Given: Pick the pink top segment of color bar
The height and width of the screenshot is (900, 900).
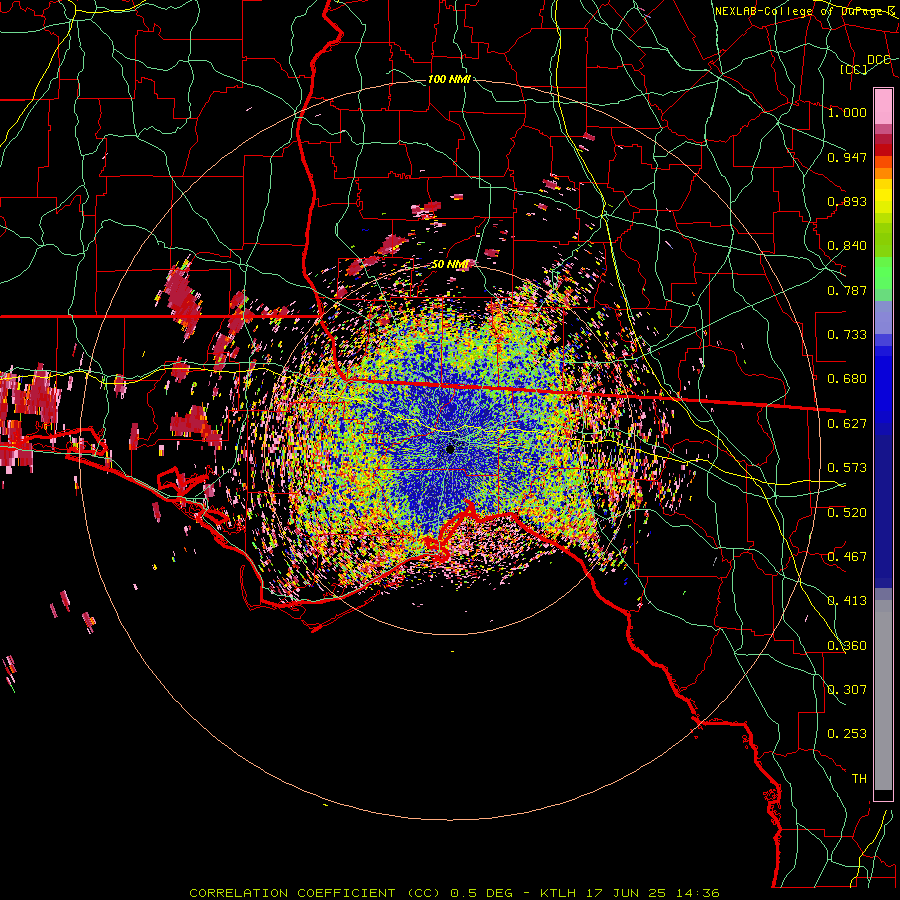Looking at the screenshot, I should click(883, 107).
